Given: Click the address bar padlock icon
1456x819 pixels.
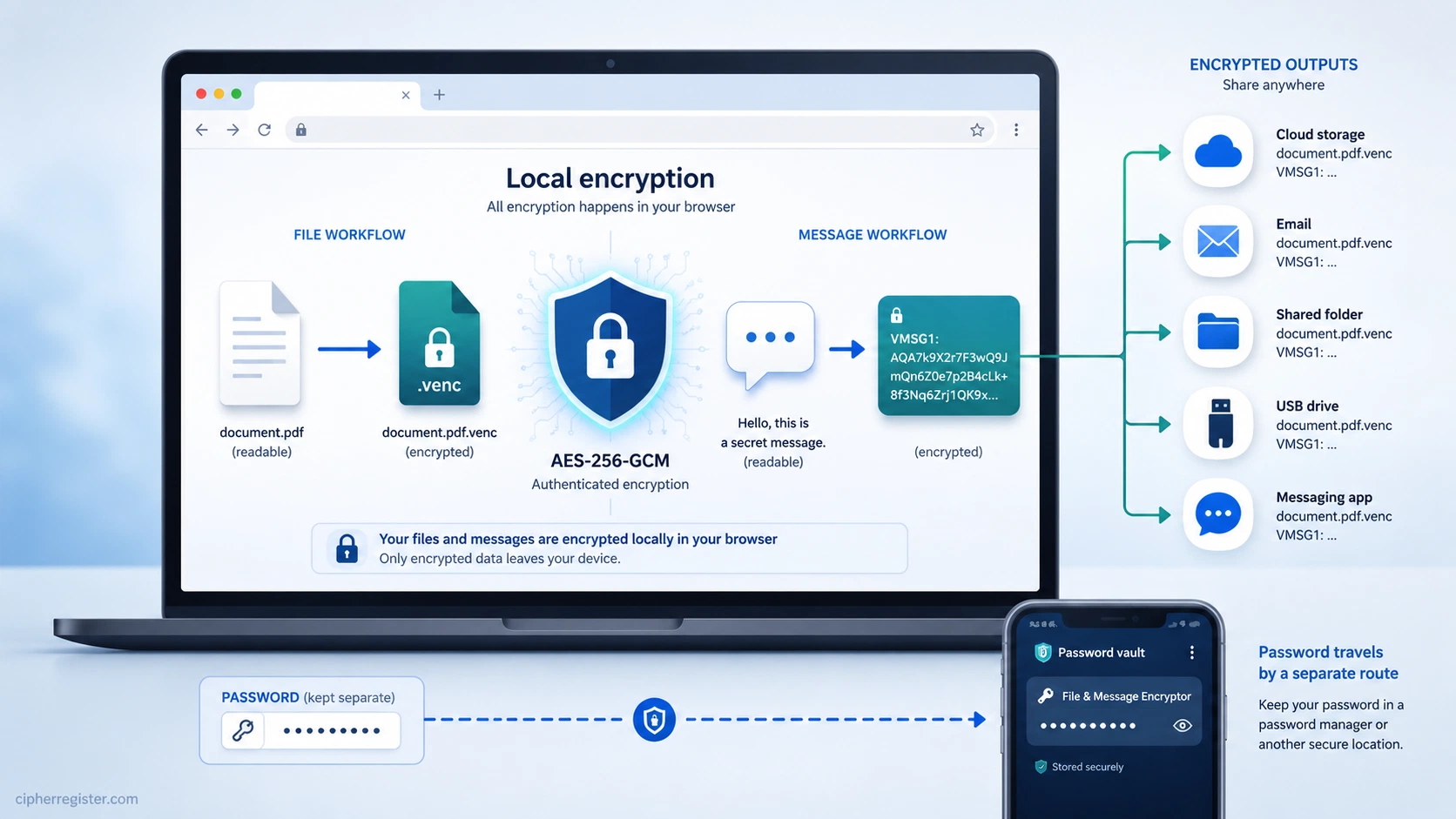Looking at the screenshot, I should pos(301,130).
